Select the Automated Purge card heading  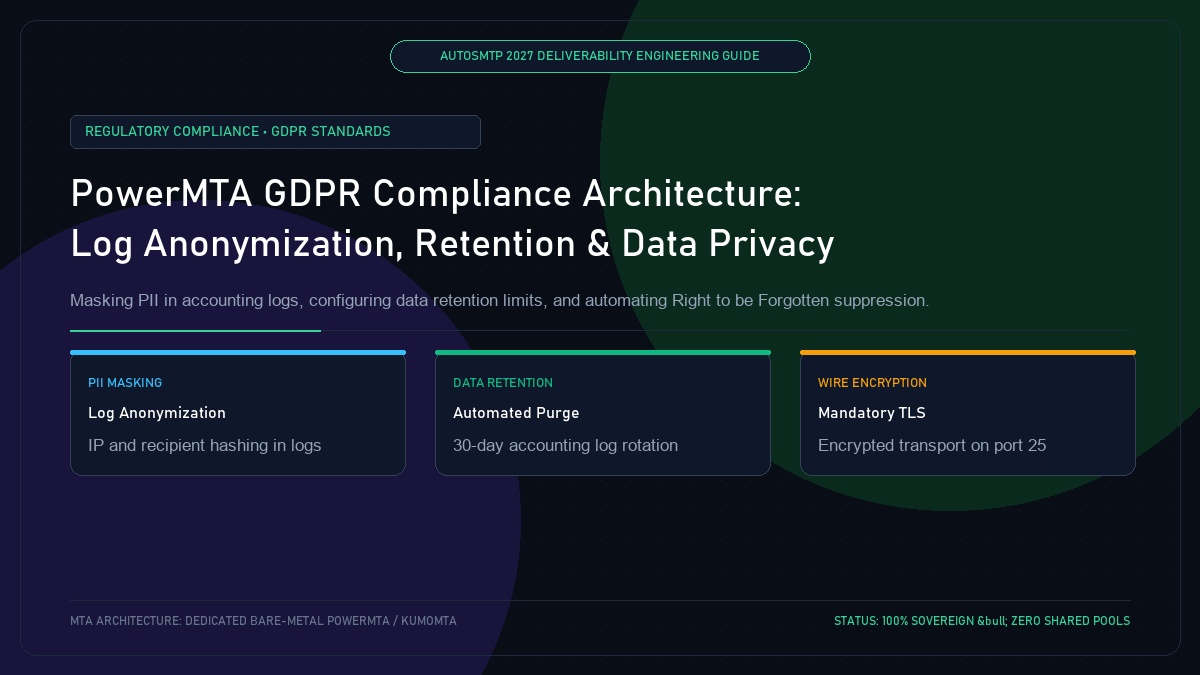tap(516, 413)
